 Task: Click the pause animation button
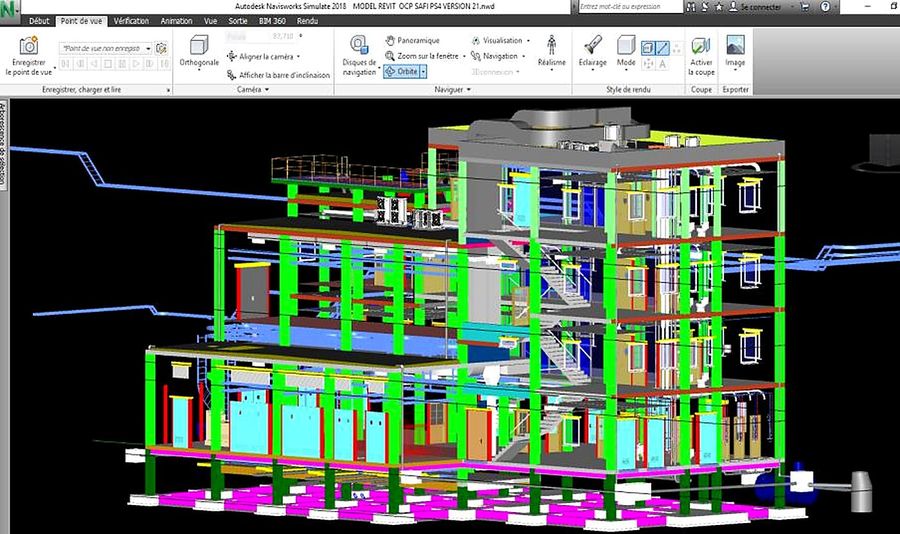pos(122,64)
